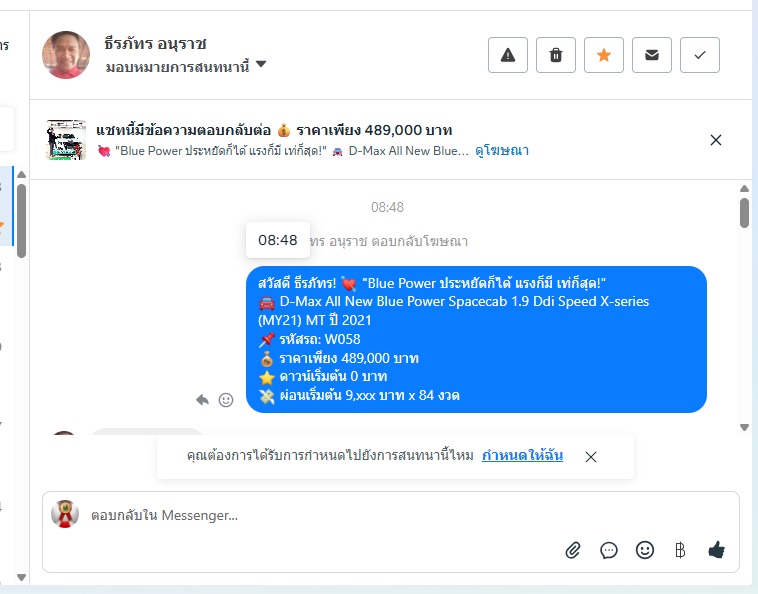Click the ad thumbnail image in banner

pyautogui.click(x=66, y=140)
